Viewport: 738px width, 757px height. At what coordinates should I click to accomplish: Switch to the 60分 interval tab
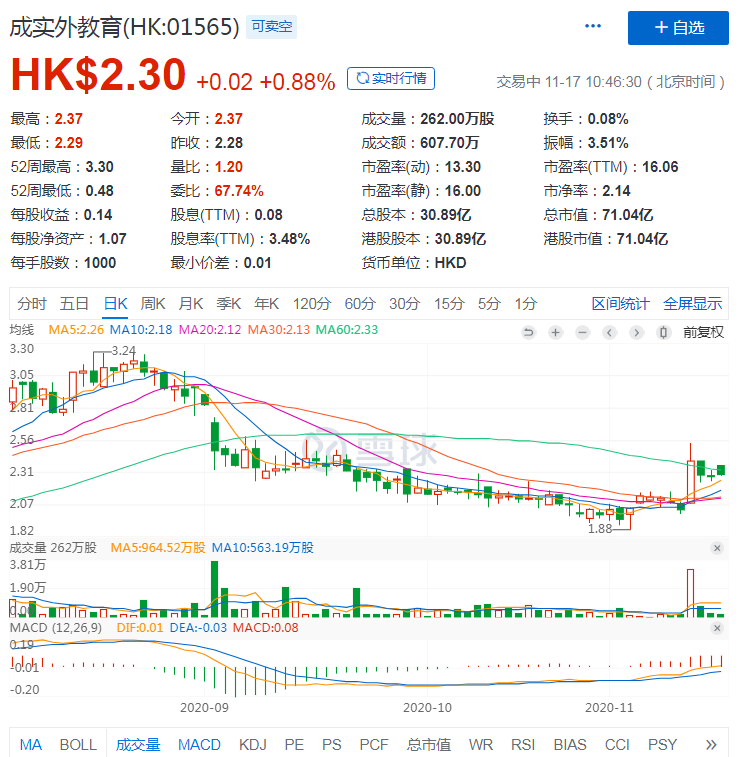click(x=360, y=304)
